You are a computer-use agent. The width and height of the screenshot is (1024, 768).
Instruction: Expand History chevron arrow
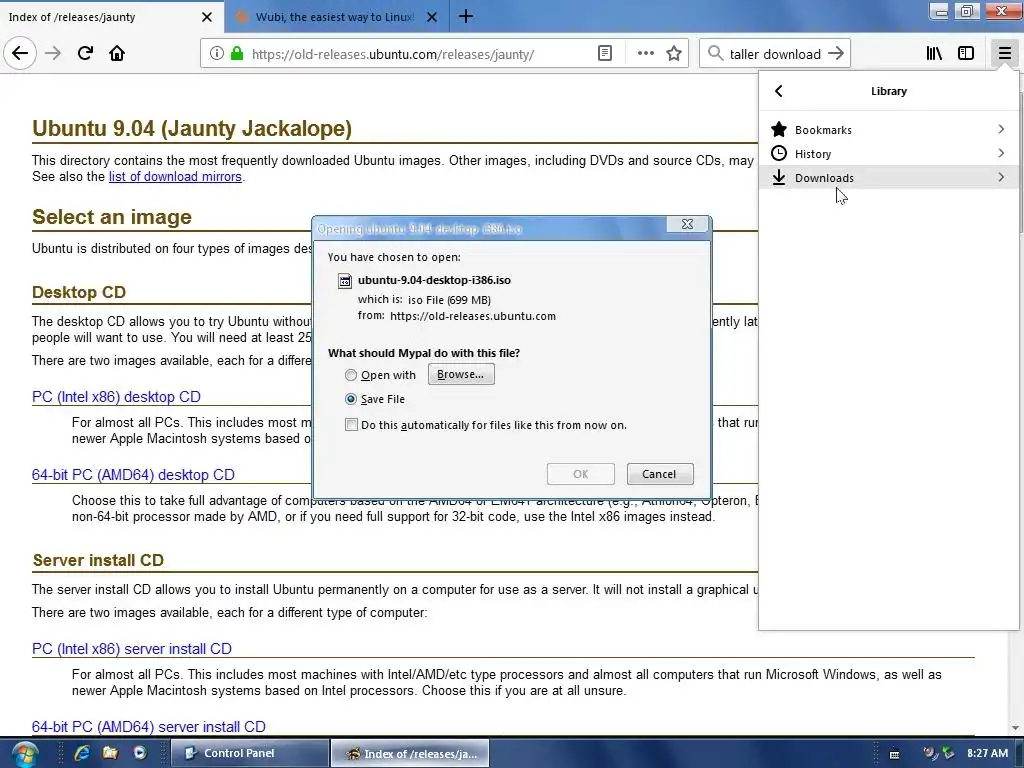1001,153
